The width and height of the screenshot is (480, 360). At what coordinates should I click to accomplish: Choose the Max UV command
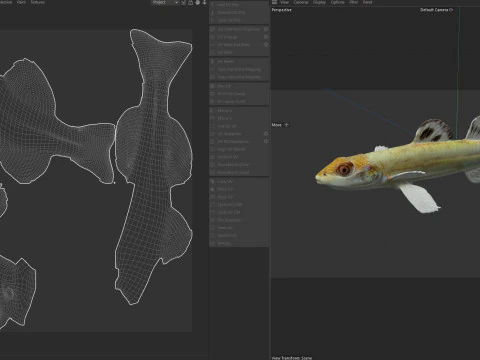[x=239, y=86]
